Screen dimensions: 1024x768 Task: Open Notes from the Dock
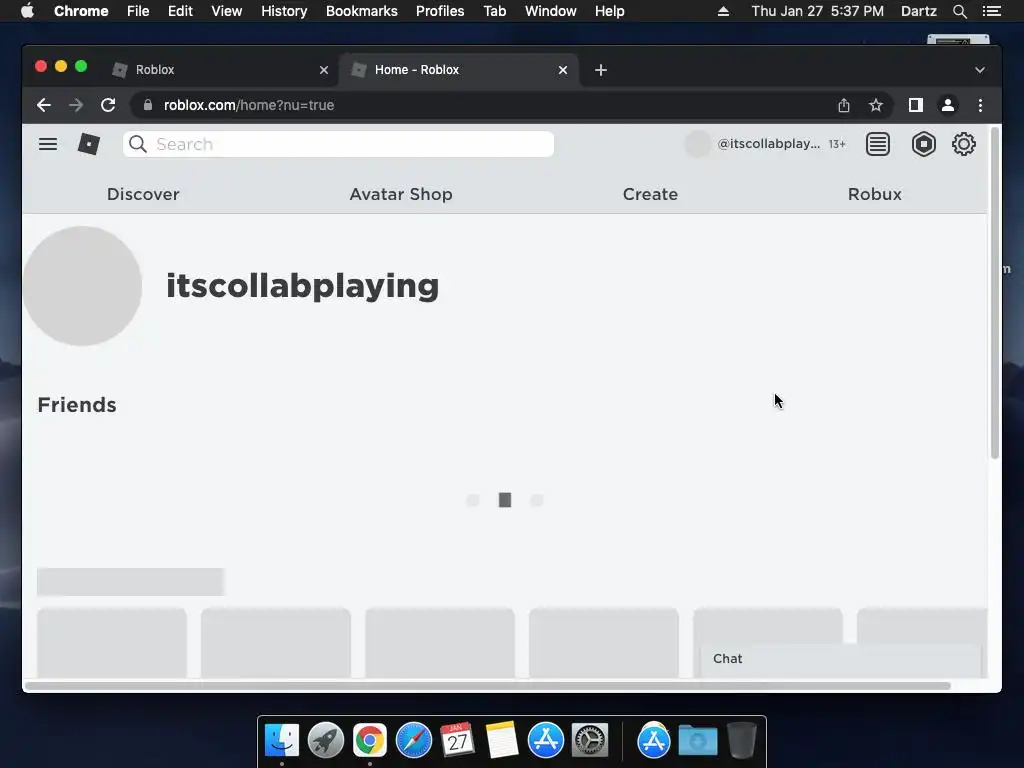click(x=502, y=740)
